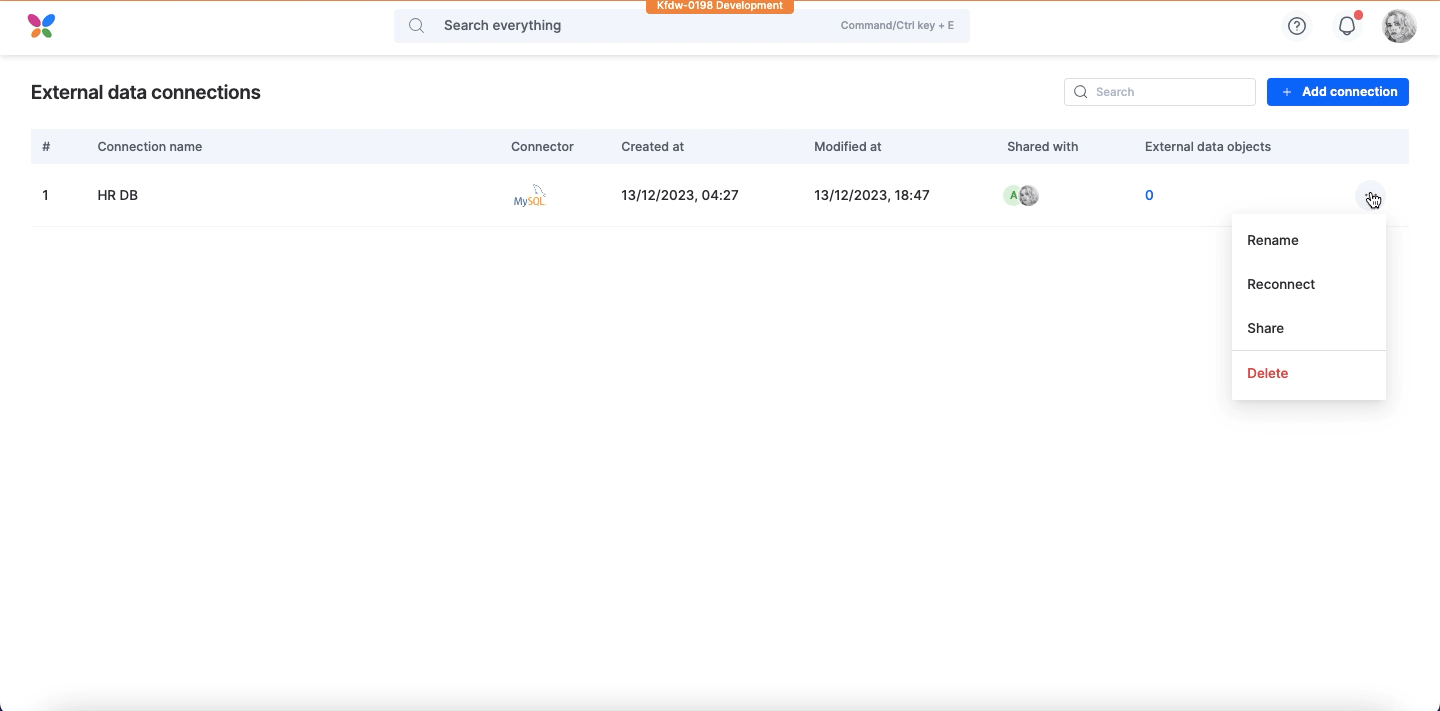Open the user profile avatar
The height and width of the screenshot is (711, 1440).
click(1399, 26)
